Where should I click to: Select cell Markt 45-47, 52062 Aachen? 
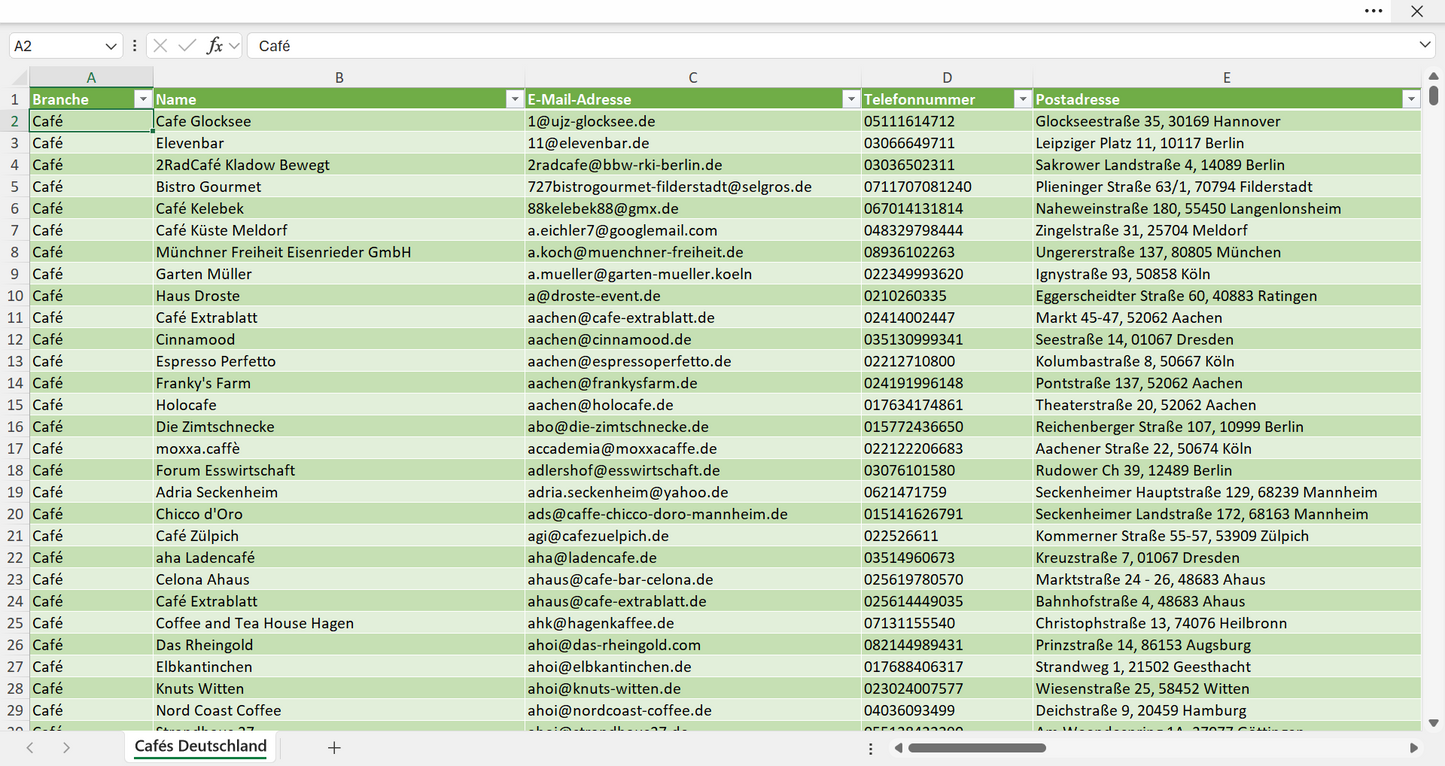click(1227, 318)
